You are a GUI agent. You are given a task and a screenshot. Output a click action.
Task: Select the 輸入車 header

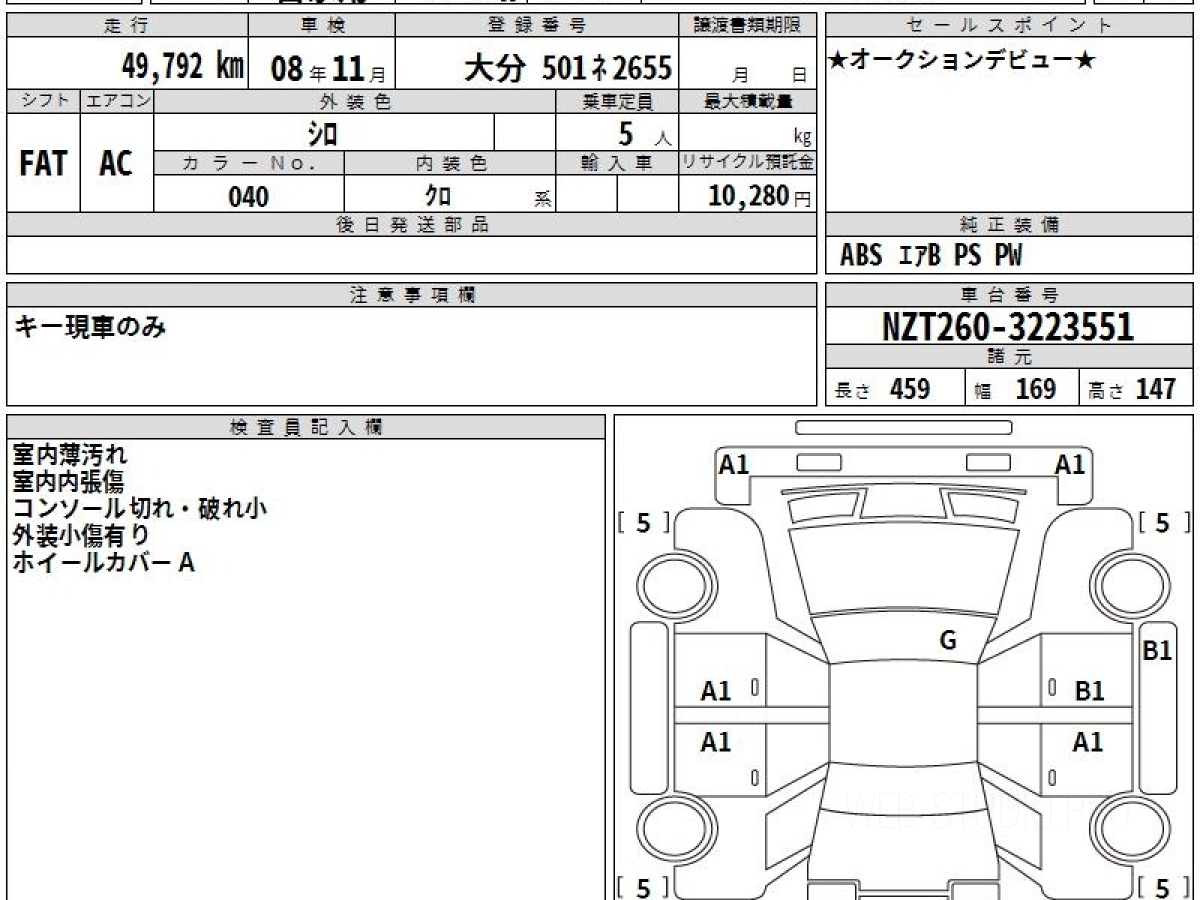pos(617,163)
